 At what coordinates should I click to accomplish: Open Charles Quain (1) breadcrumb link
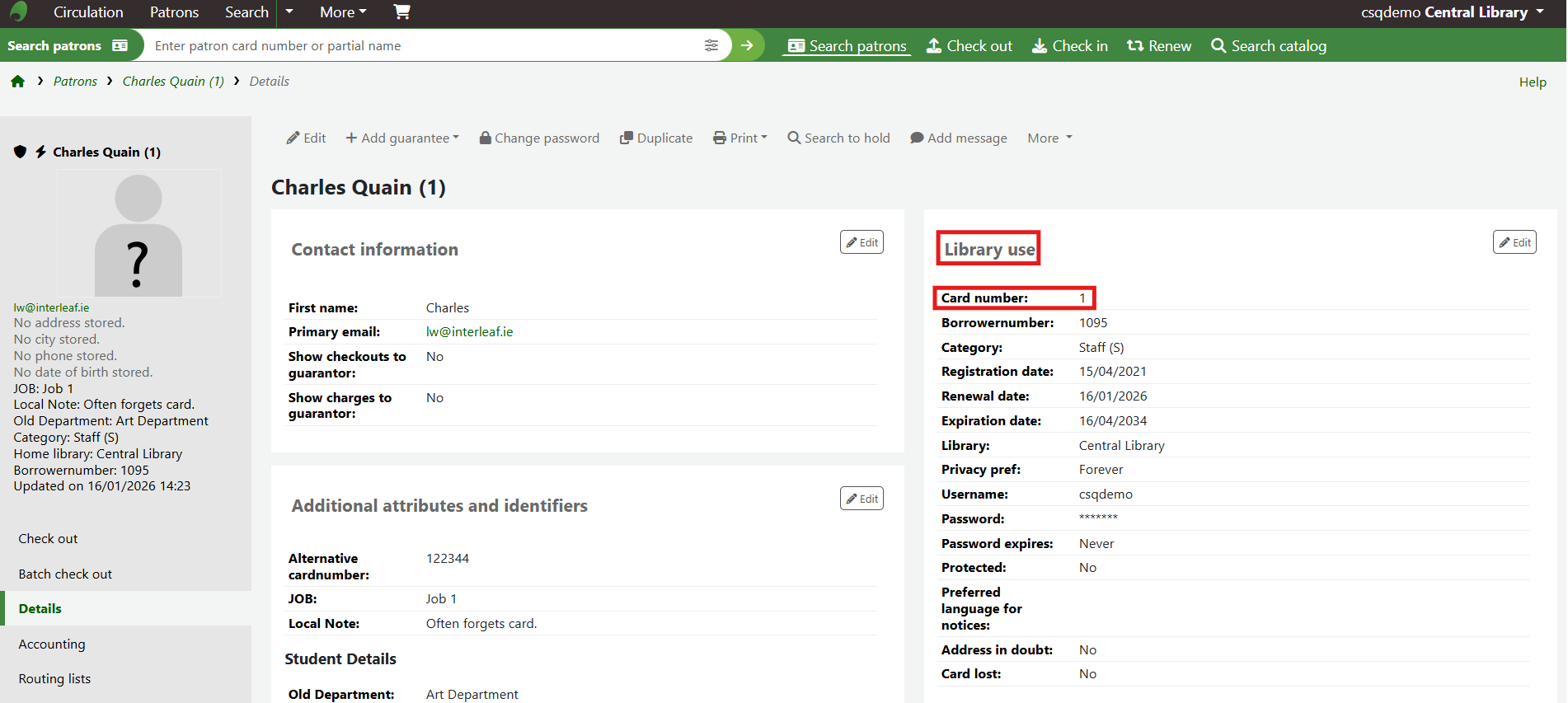[173, 81]
